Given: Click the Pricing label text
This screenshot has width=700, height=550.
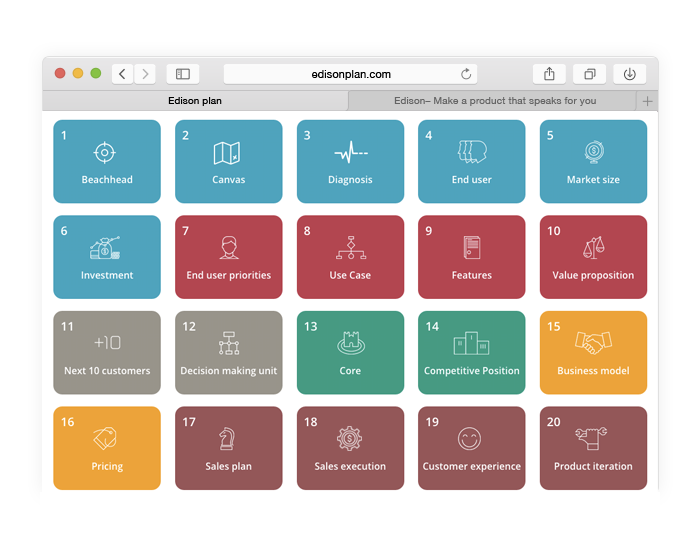Looking at the screenshot, I should 107,467.
